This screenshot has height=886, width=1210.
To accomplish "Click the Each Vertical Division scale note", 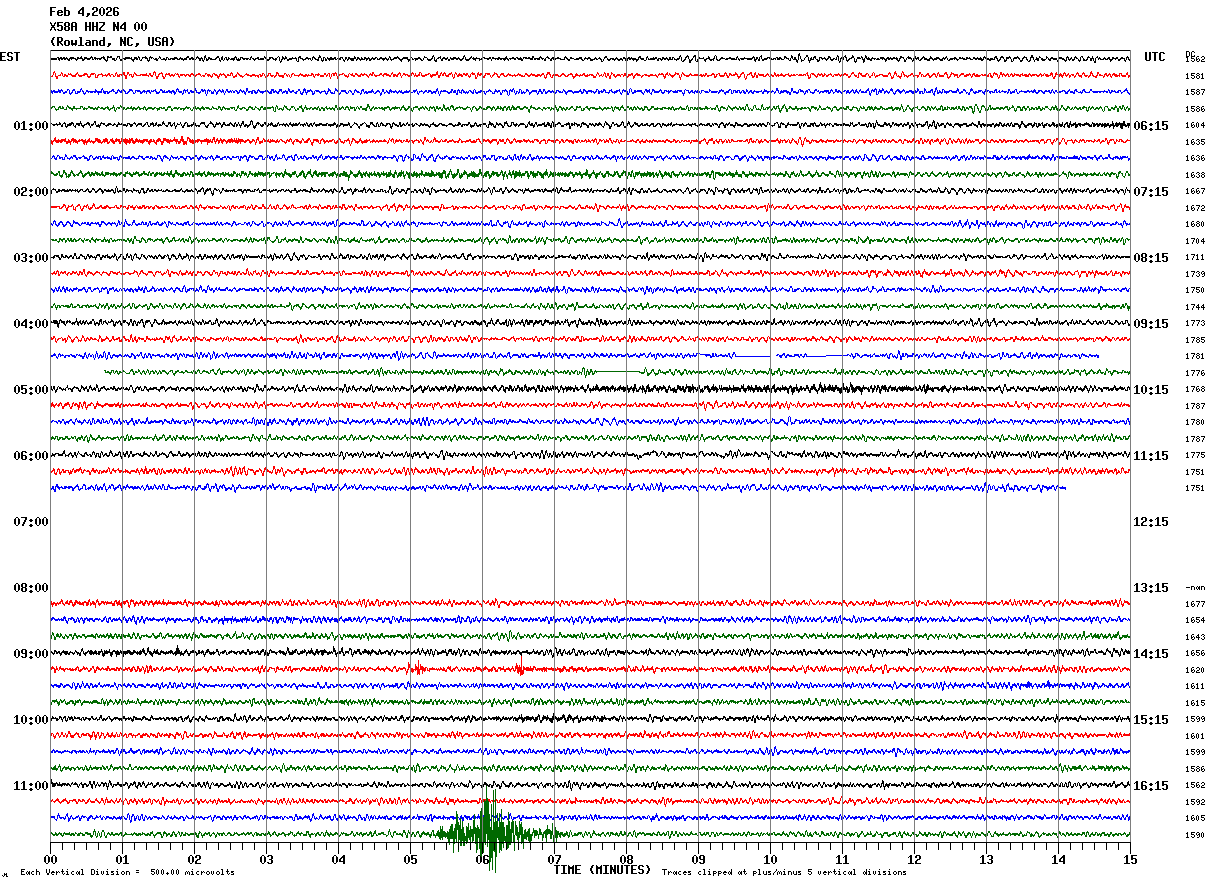I will (127, 873).
